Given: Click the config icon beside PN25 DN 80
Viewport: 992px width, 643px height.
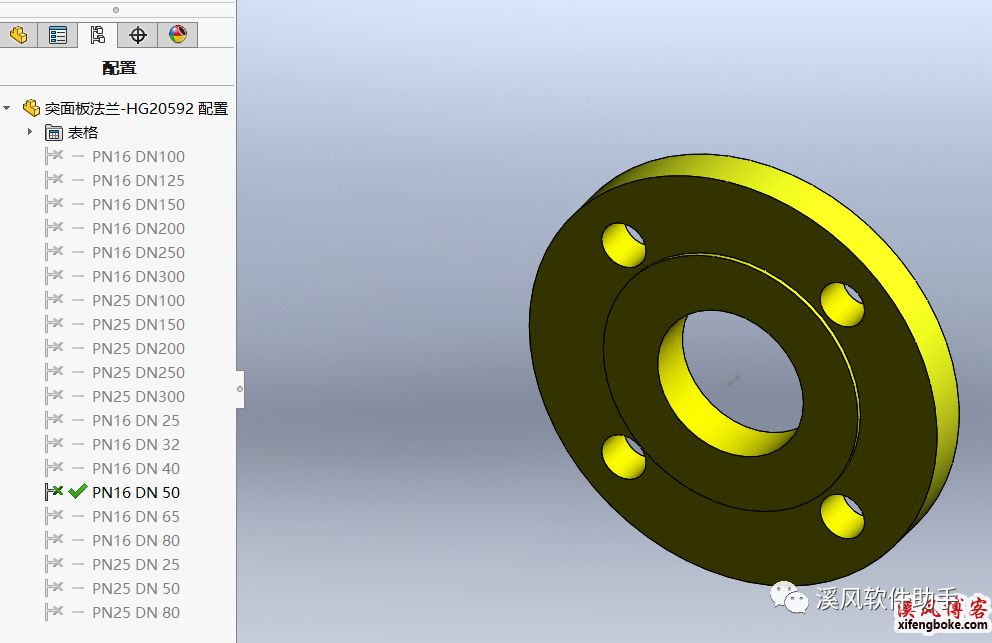Looking at the screenshot, I should coord(54,612).
